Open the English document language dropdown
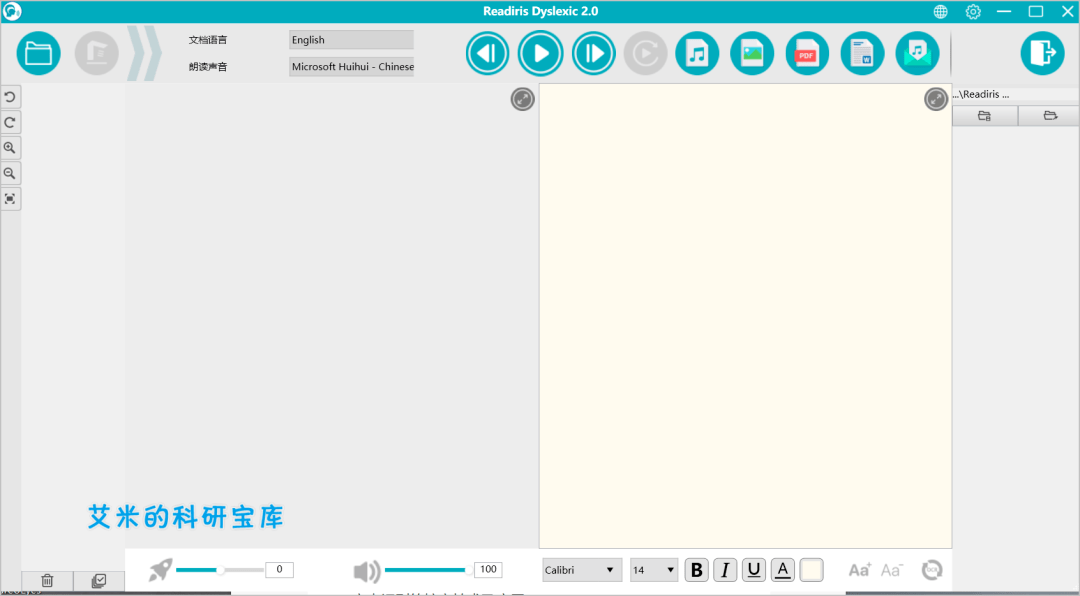This screenshot has height=596, width=1080. [x=351, y=40]
